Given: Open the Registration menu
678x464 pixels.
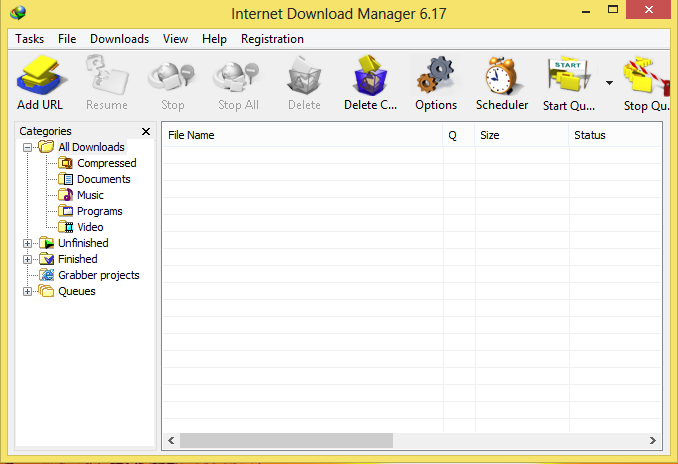Looking at the screenshot, I should coord(272,39).
